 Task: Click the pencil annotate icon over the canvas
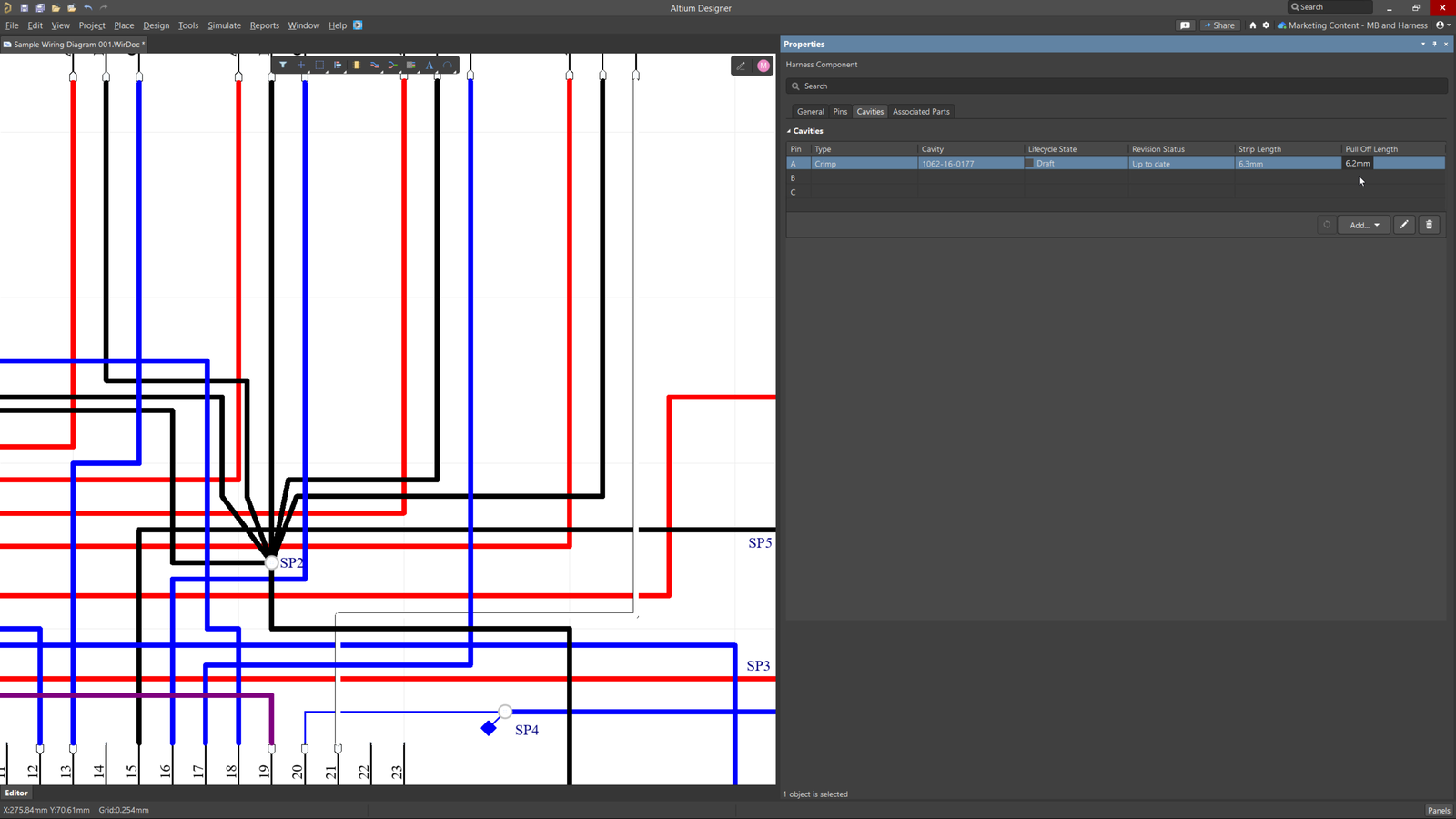tap(741, 66)
